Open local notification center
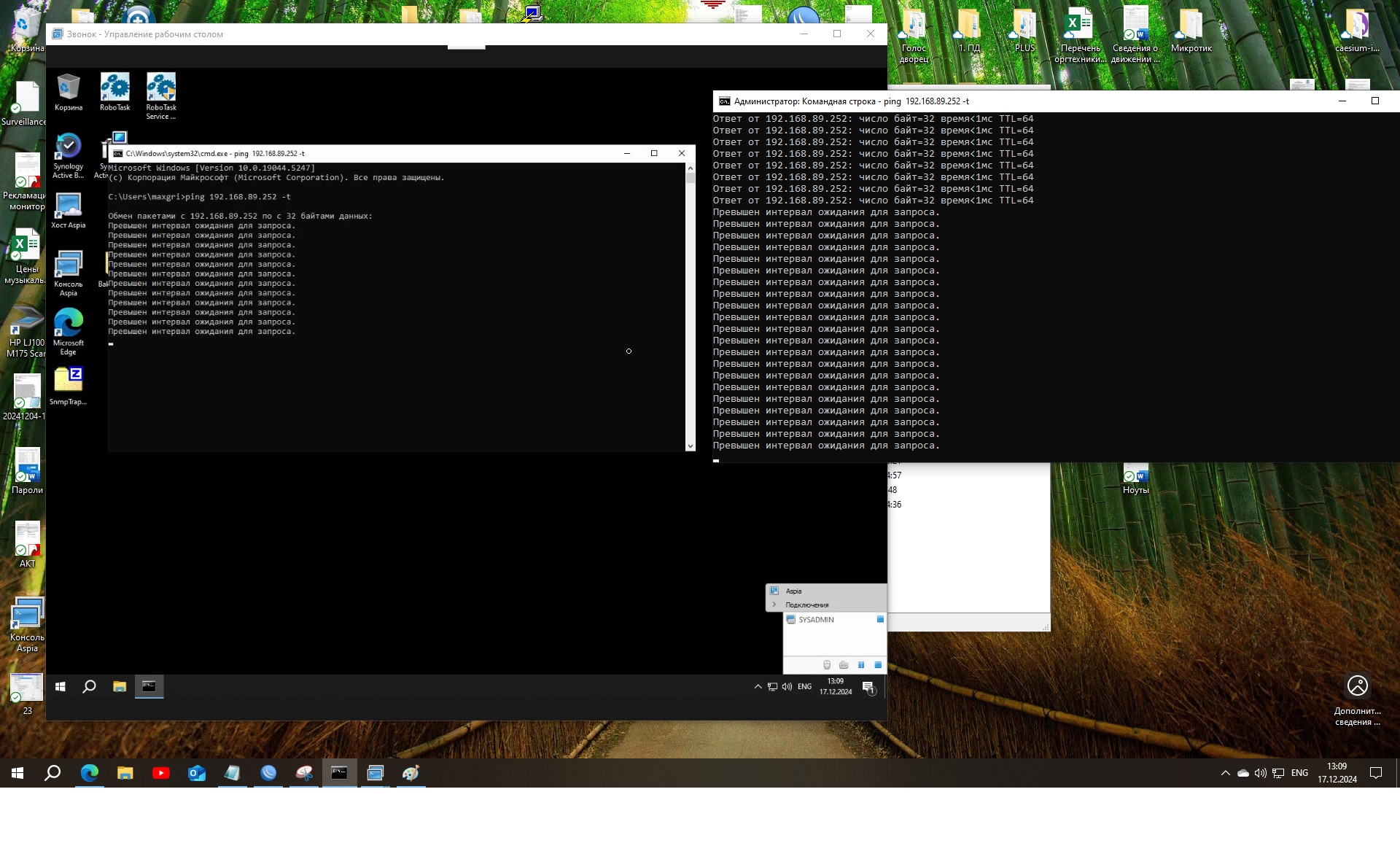The height and width of the screenshot is (843, 1400). 1376,773
